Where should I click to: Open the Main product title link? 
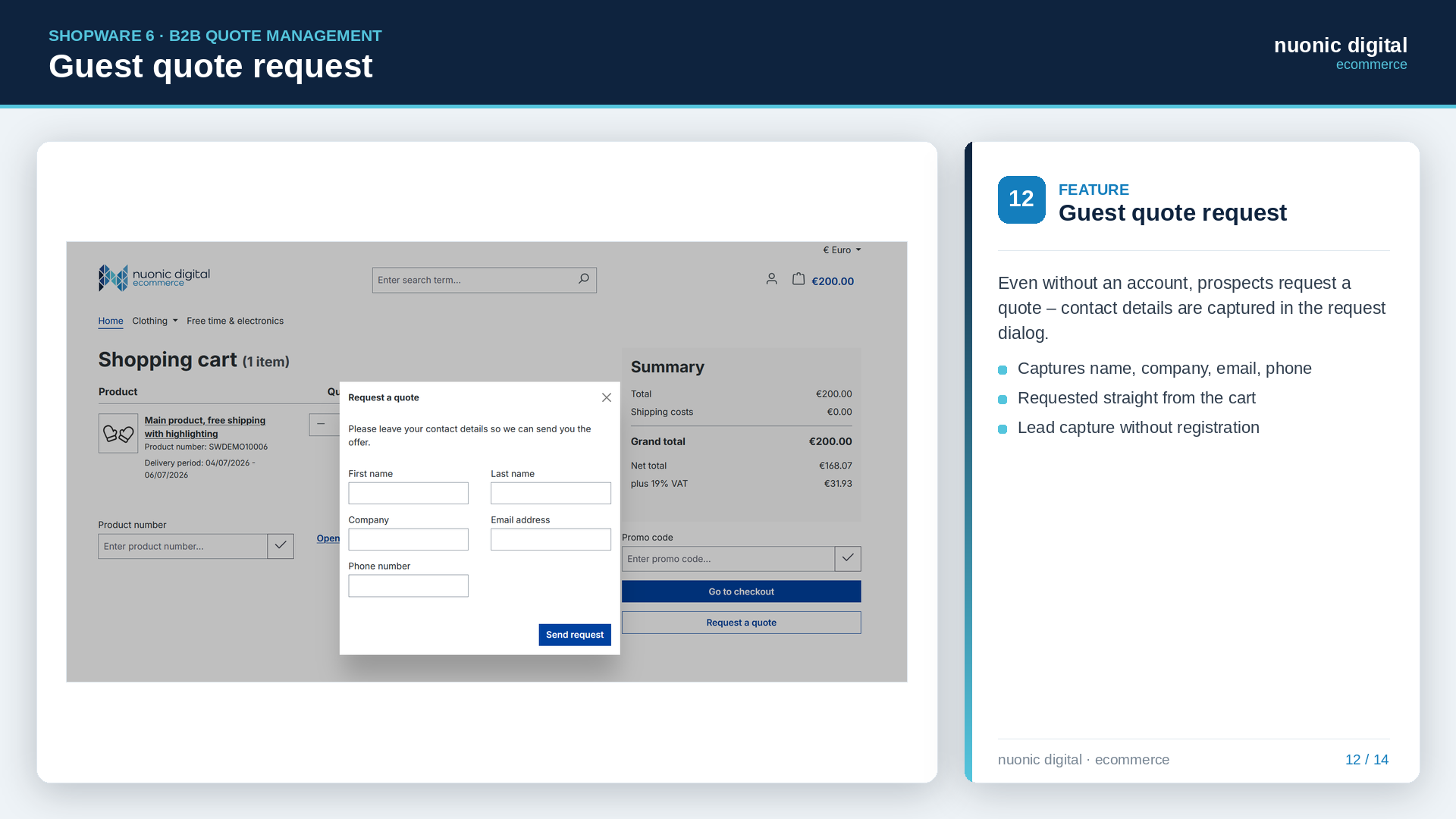[205, 427]
